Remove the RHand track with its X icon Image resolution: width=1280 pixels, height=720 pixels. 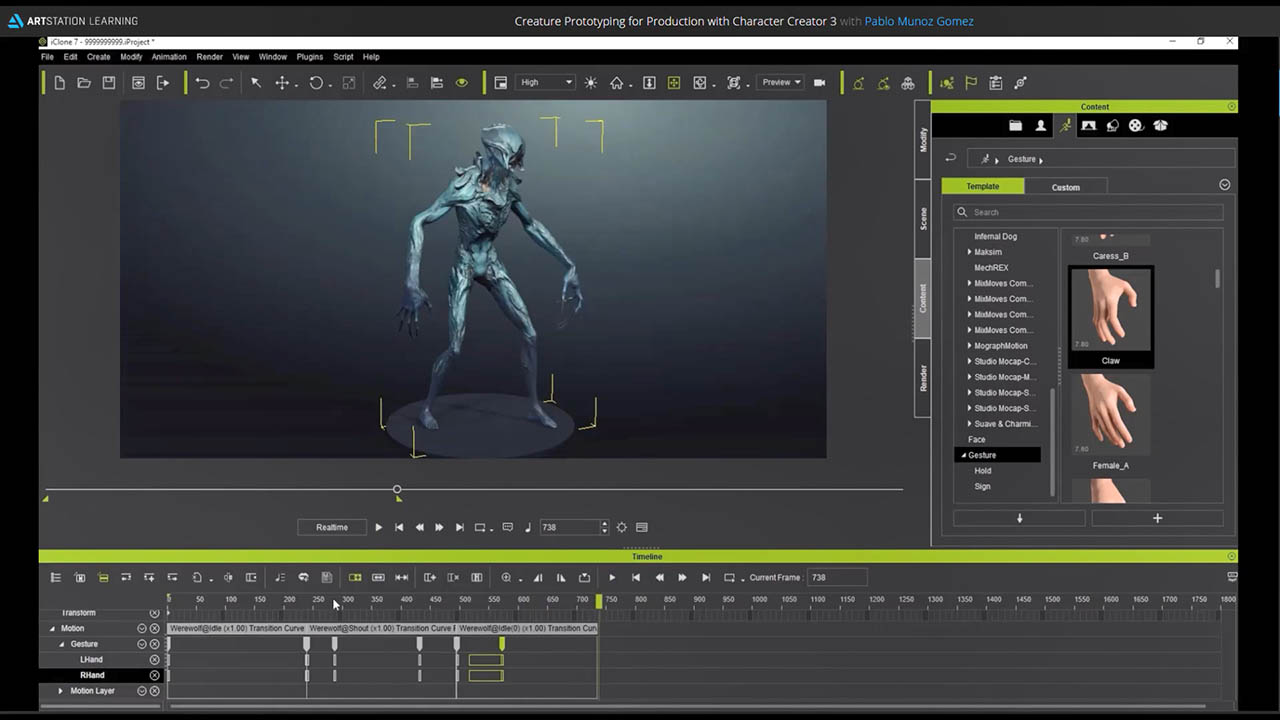pos(154,675)
